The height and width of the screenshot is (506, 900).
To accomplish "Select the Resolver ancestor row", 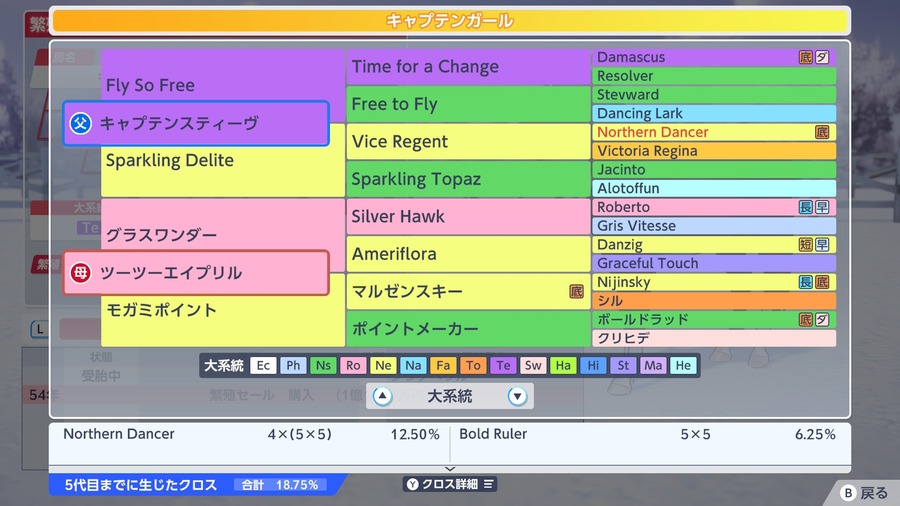I will (714, 76).
